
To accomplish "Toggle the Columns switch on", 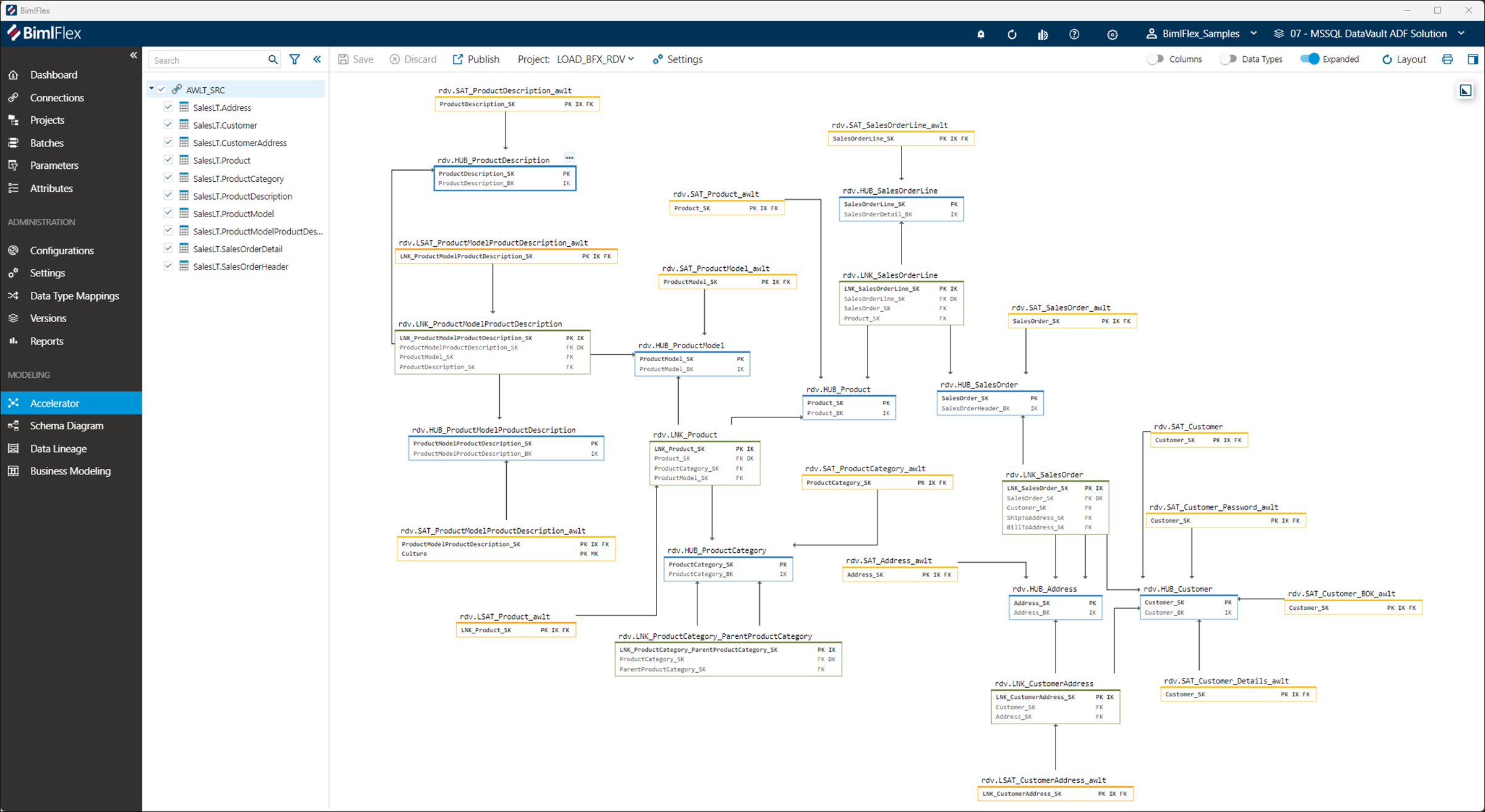I will 1155,59.
